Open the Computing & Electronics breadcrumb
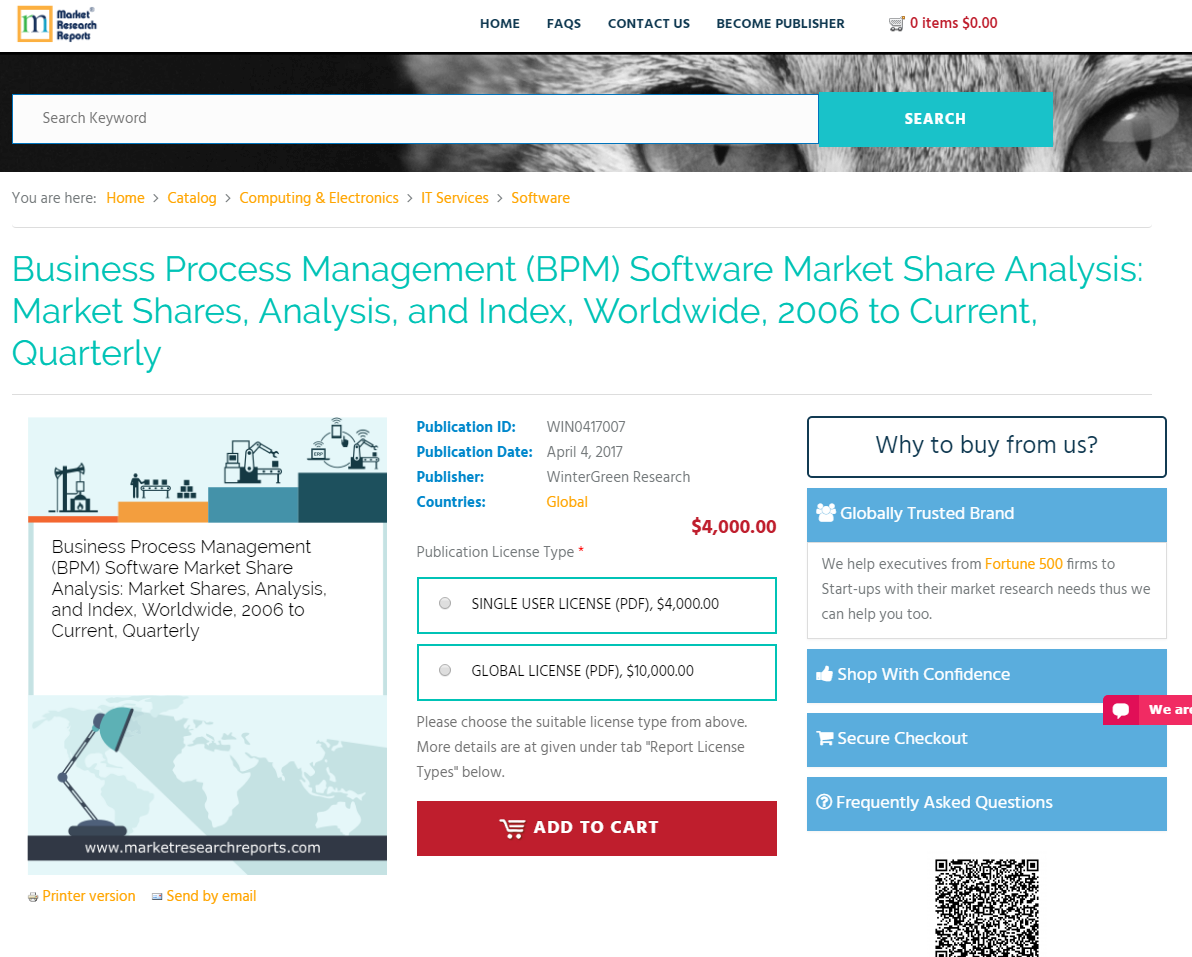1192x957 pixels. click(x=319, y=198)
